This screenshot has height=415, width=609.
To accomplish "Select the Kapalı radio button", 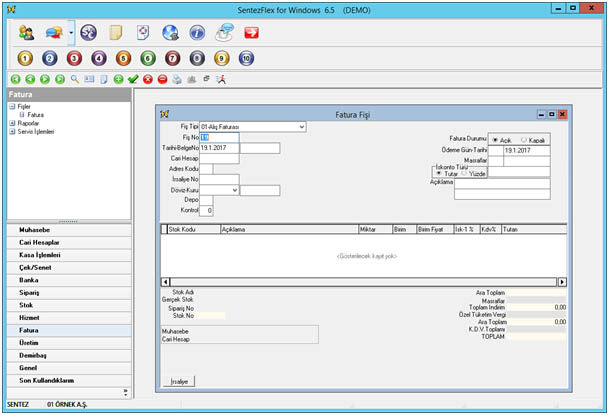I will click(x=524, y=140).
